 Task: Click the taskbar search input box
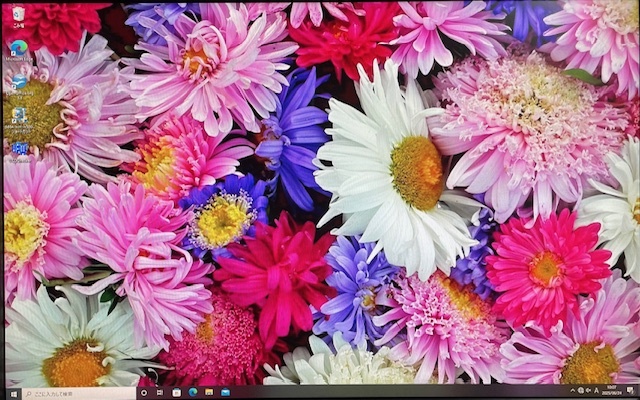pos(79,394)
